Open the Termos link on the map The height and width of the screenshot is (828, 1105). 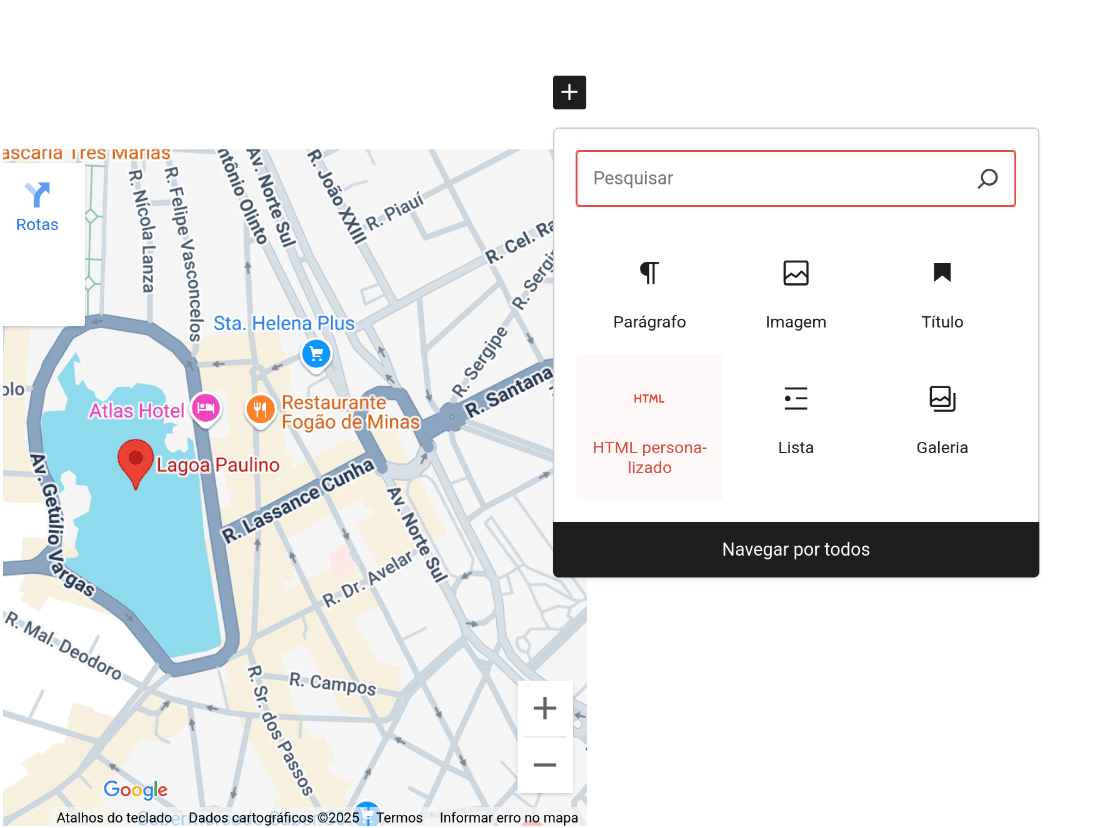399,818
